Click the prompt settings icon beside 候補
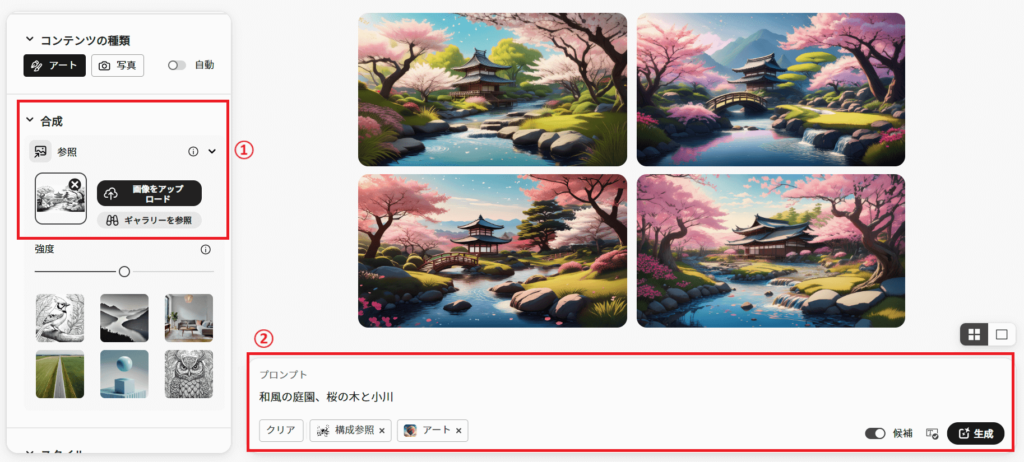 tap(932, 433)
